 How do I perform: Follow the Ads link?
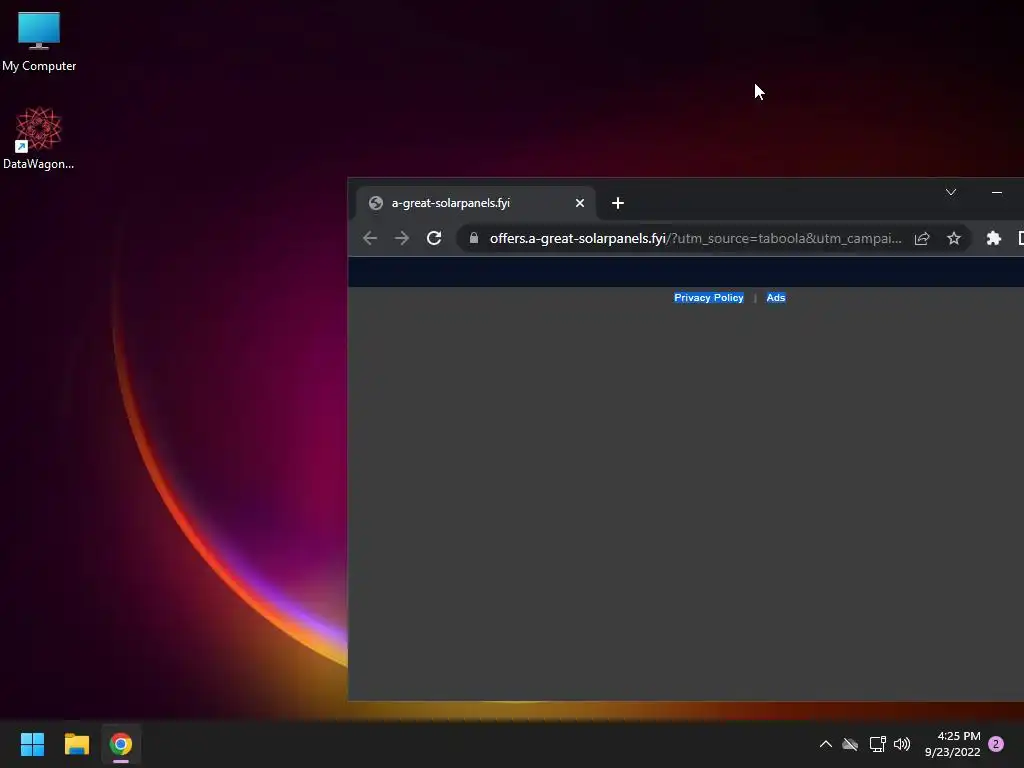[776, 298]
